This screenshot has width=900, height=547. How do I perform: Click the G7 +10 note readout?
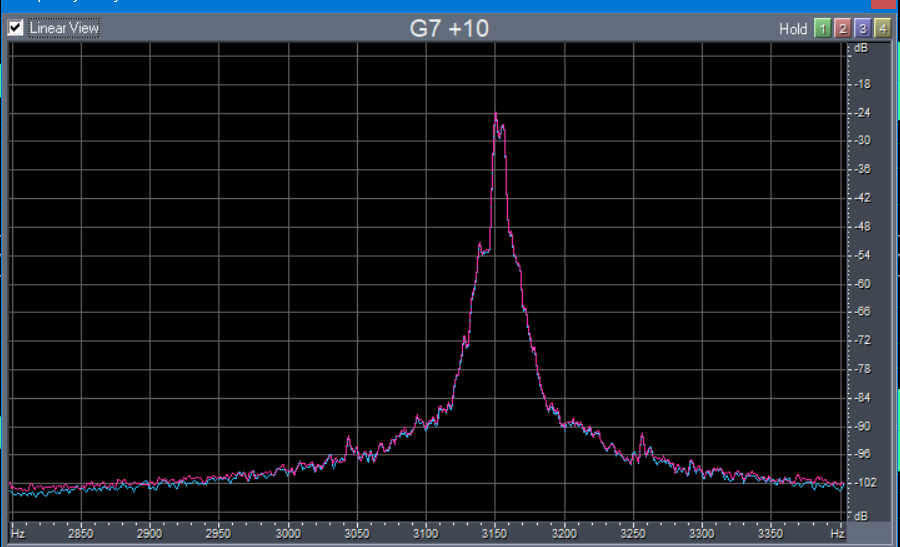point(449,28)
